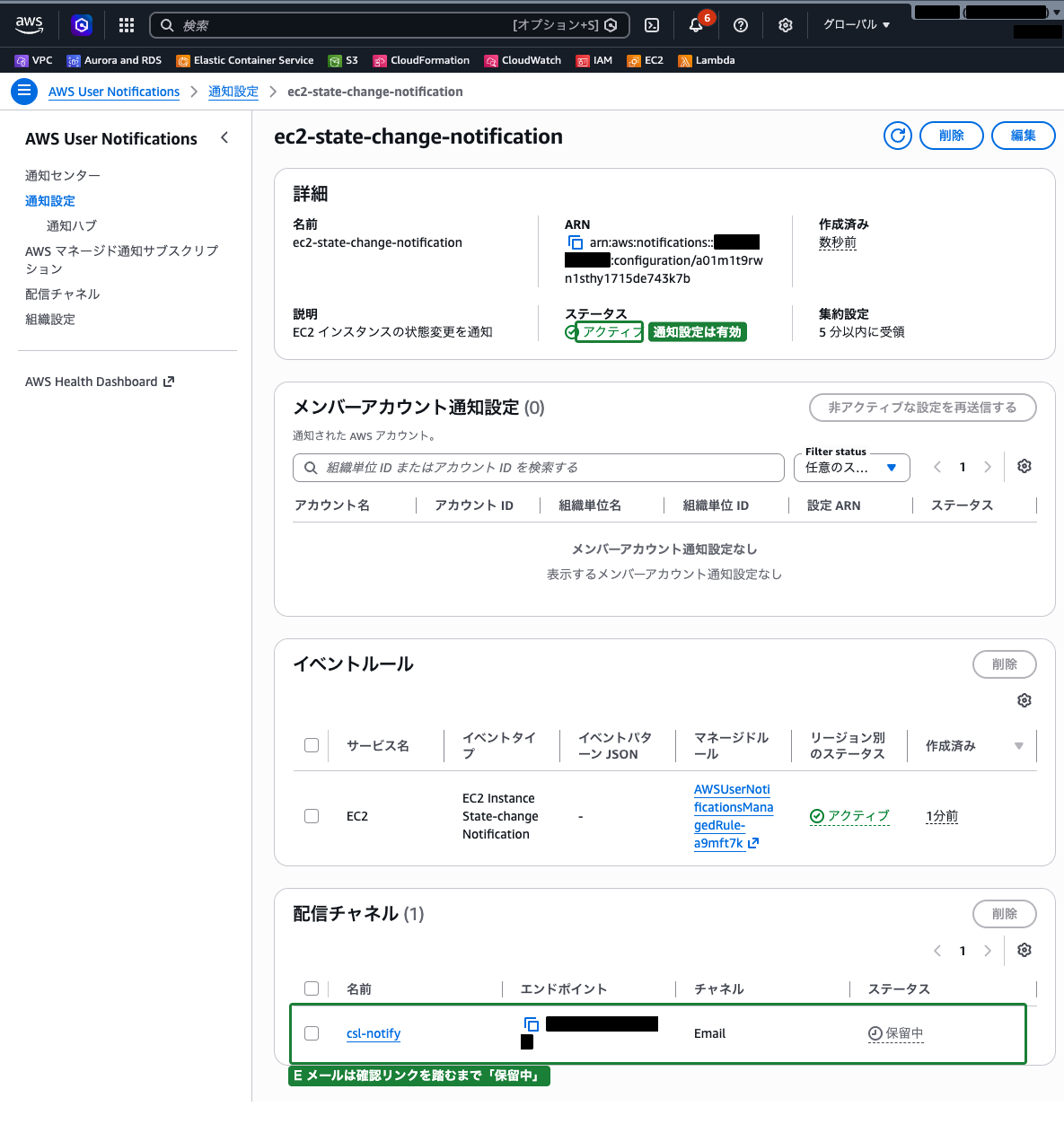The height and width of the screenshot is (1133, 1064).
Task: Open the IAM favorites shortcut
Action: pyautogui.click(x=594, y=60)
